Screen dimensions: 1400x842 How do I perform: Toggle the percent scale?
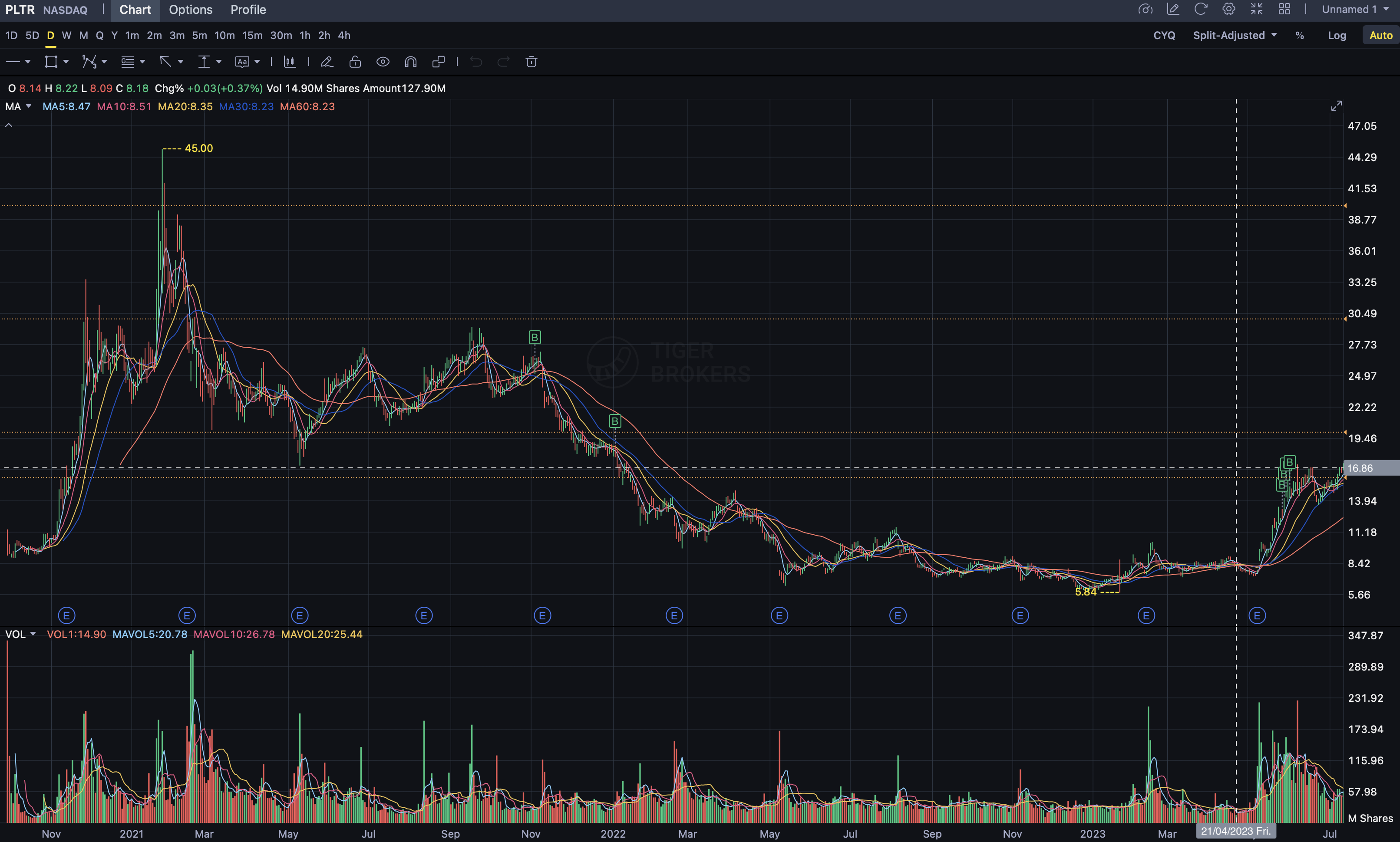1300,35
